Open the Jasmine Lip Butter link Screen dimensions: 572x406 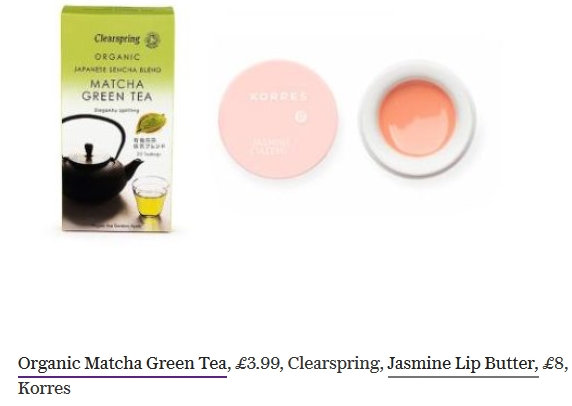[x=463, y=364]
